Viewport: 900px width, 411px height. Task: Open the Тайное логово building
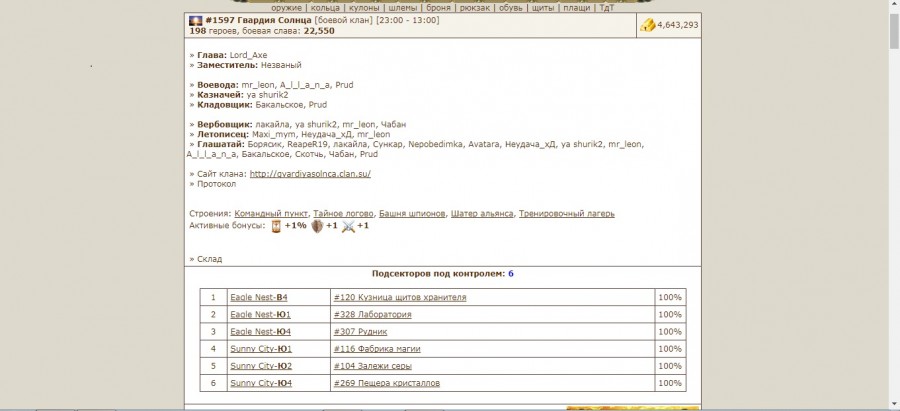point(343,214)
